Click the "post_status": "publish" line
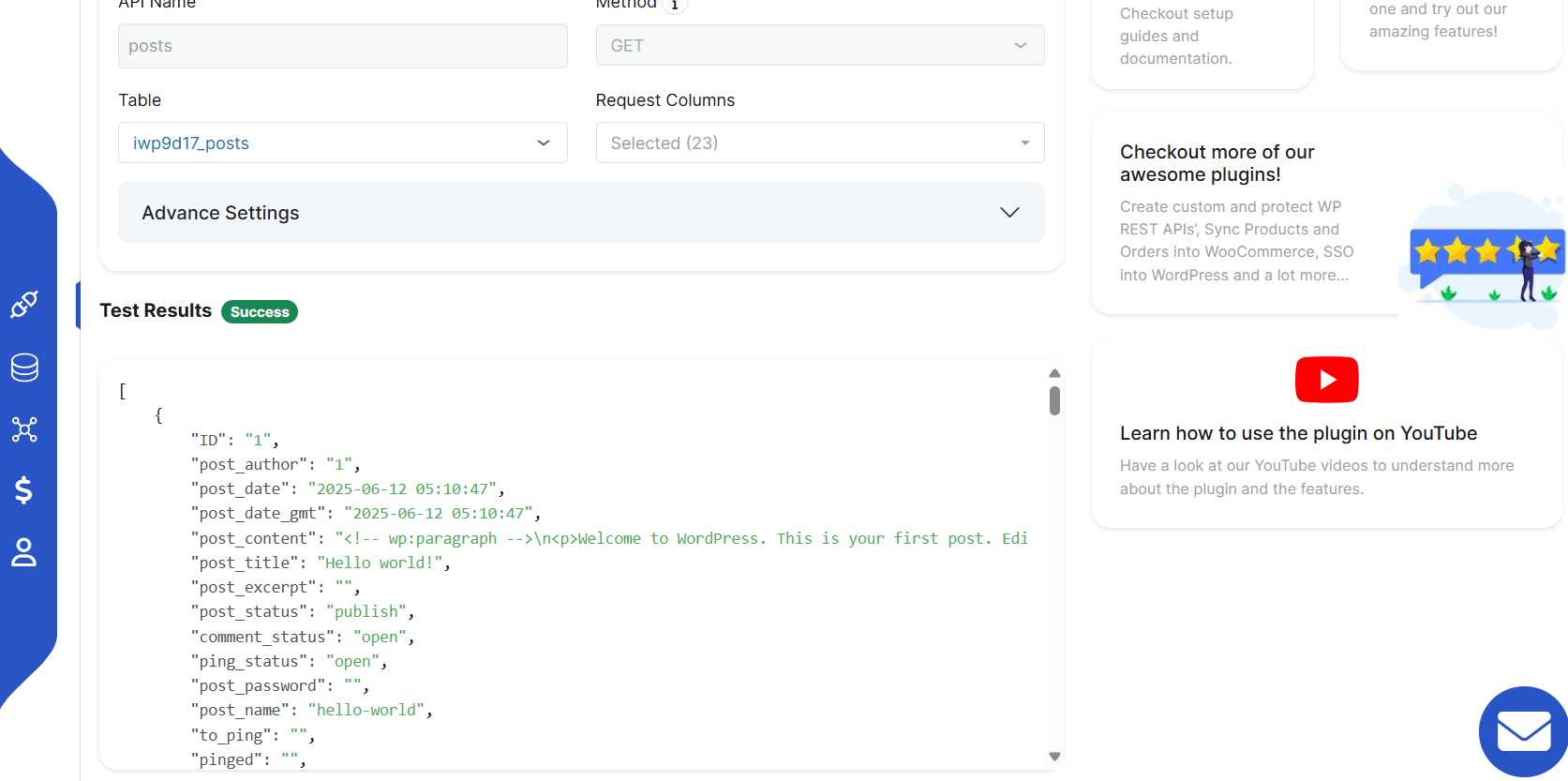Screen dimensions: 1568x781 coord(303,611)
